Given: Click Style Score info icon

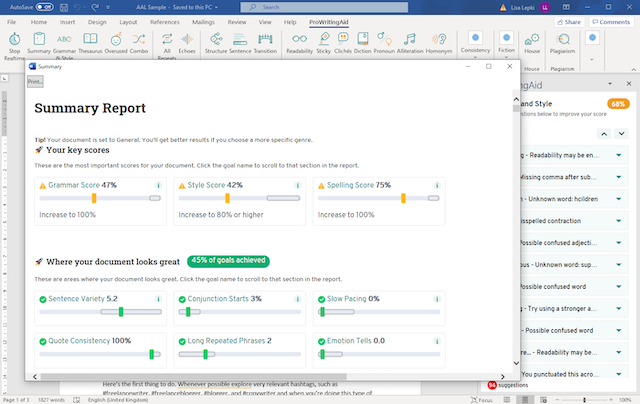Looking at the screenshot, I should 298,185.
